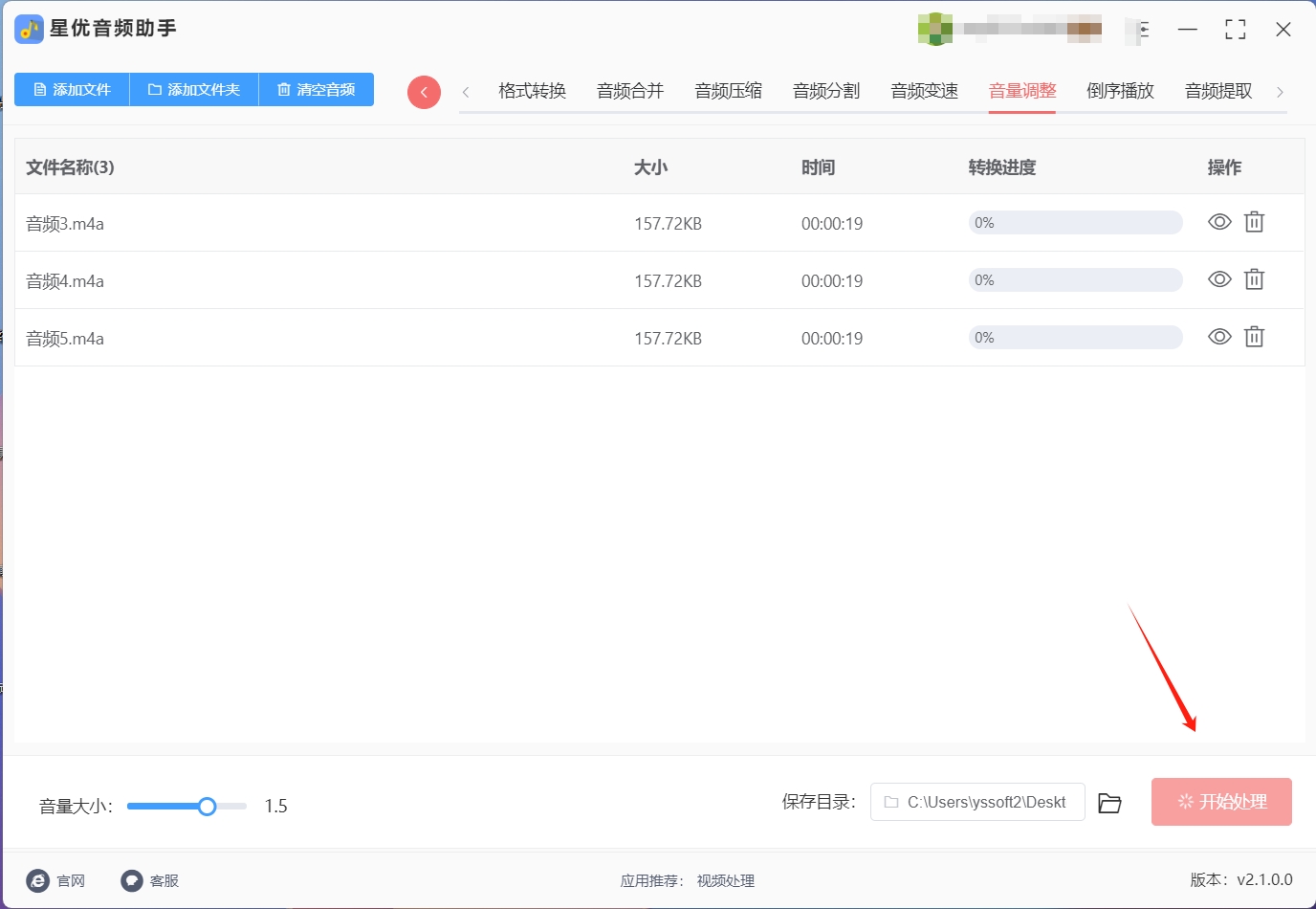The height and width of the screenshot is (909, 1316).
Task: Maximize the application window
Action: (x=1236, y=30)
